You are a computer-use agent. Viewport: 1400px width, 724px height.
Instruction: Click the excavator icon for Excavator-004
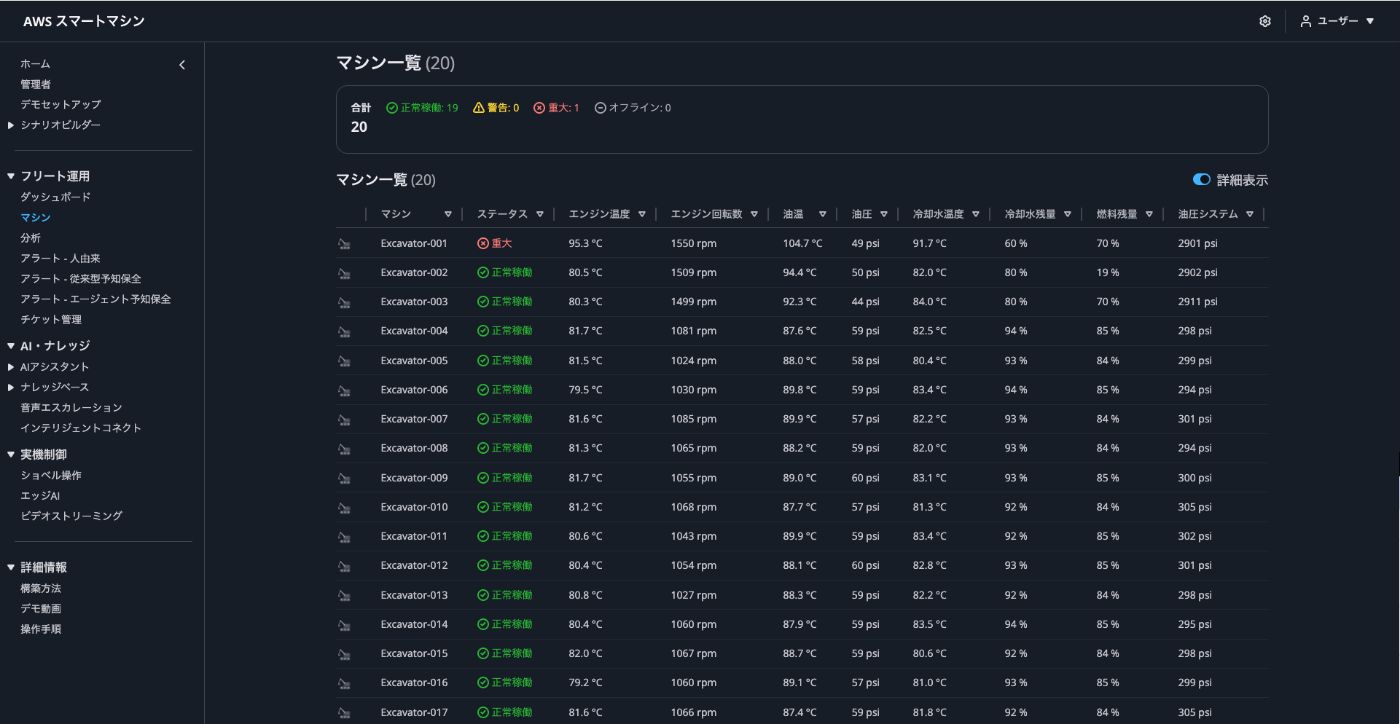pyautogui.click(x=344, y=332)
